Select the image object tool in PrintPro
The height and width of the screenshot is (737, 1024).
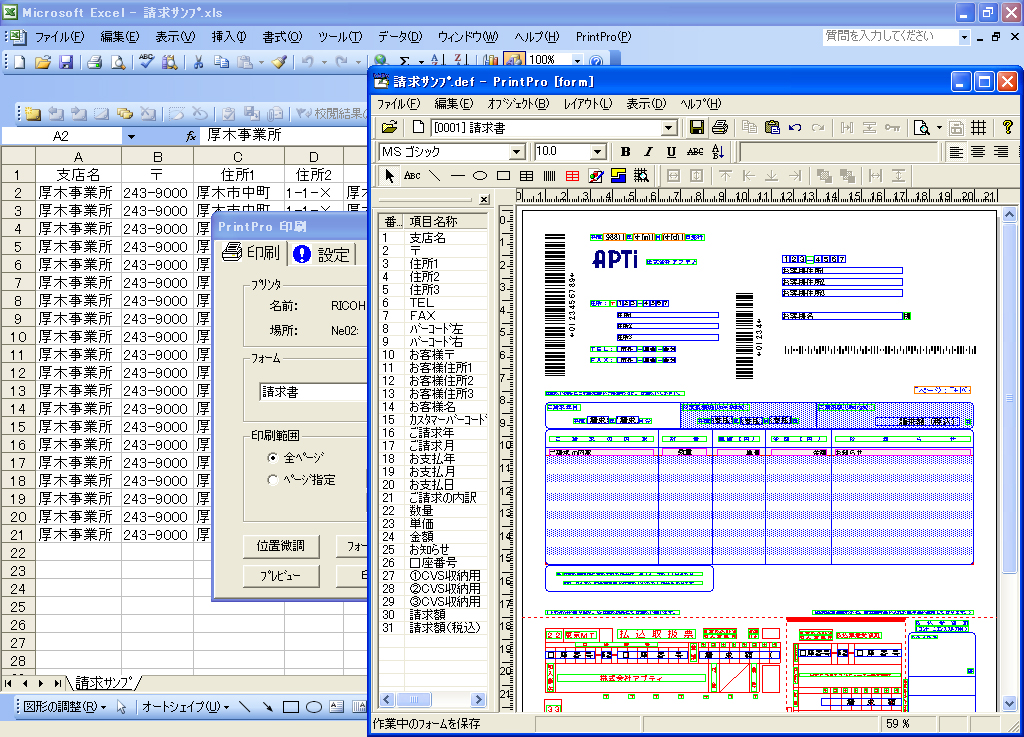click(596, 176)
